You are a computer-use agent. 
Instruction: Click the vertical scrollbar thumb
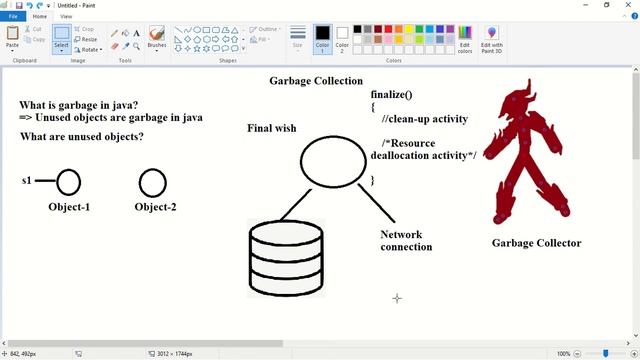636,116
